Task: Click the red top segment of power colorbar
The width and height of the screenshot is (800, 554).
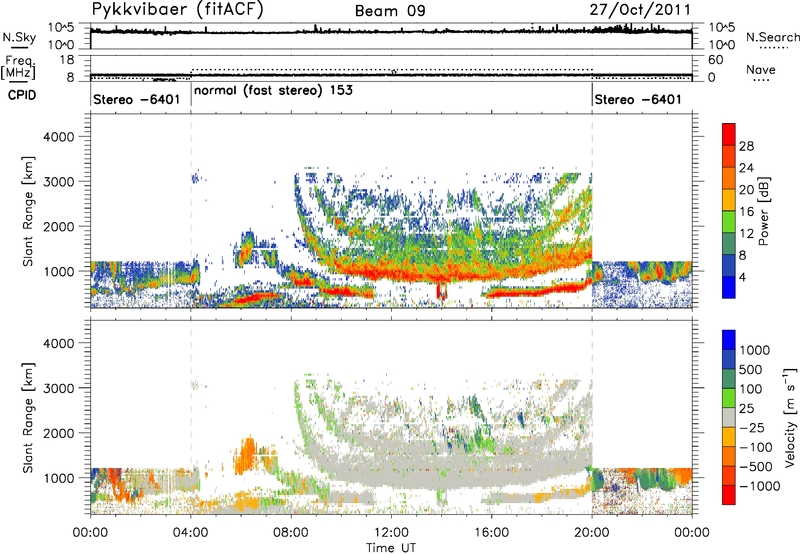Action: [x=729, y=135]
